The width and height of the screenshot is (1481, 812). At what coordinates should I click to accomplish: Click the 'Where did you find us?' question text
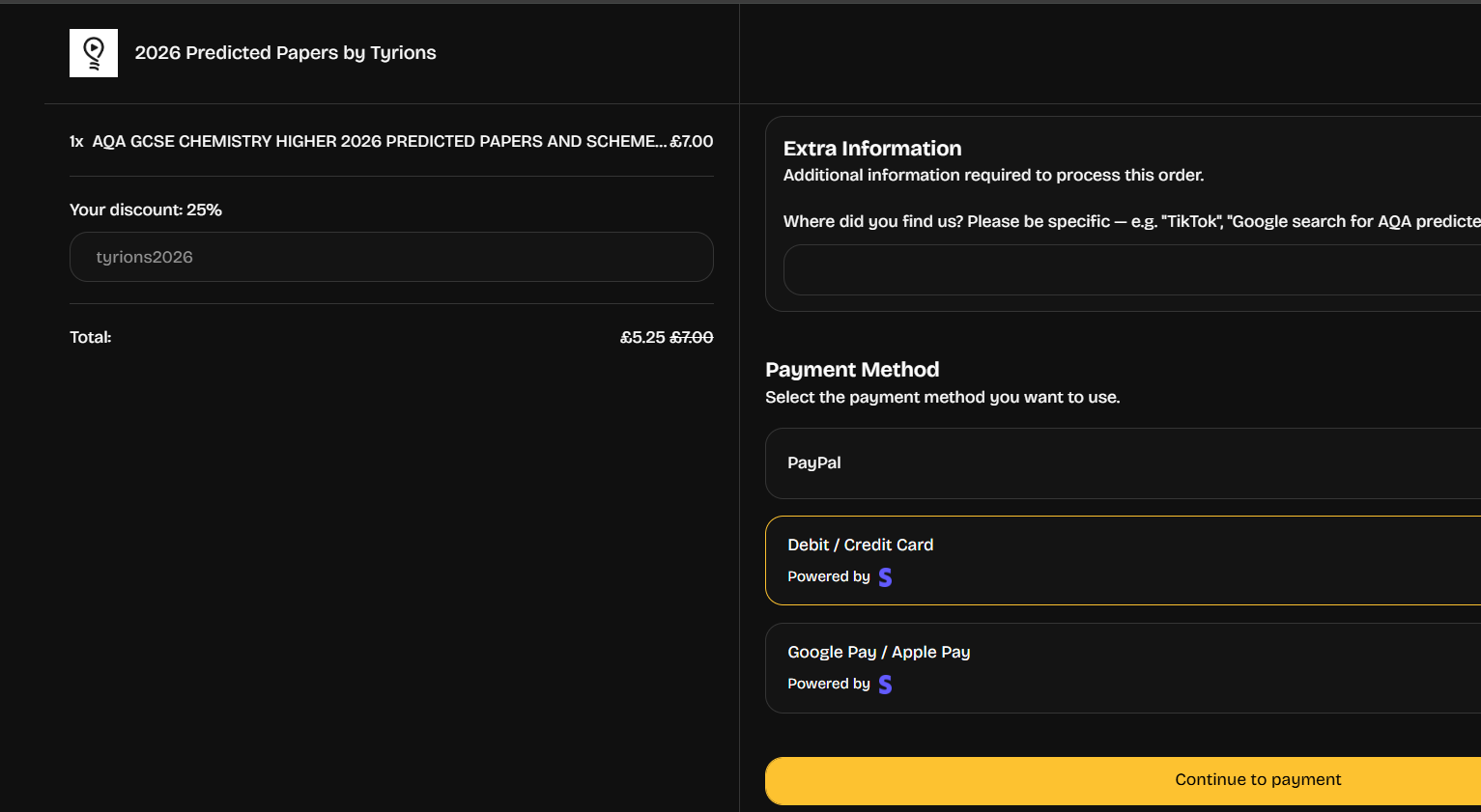click(x=1132, y=221)
